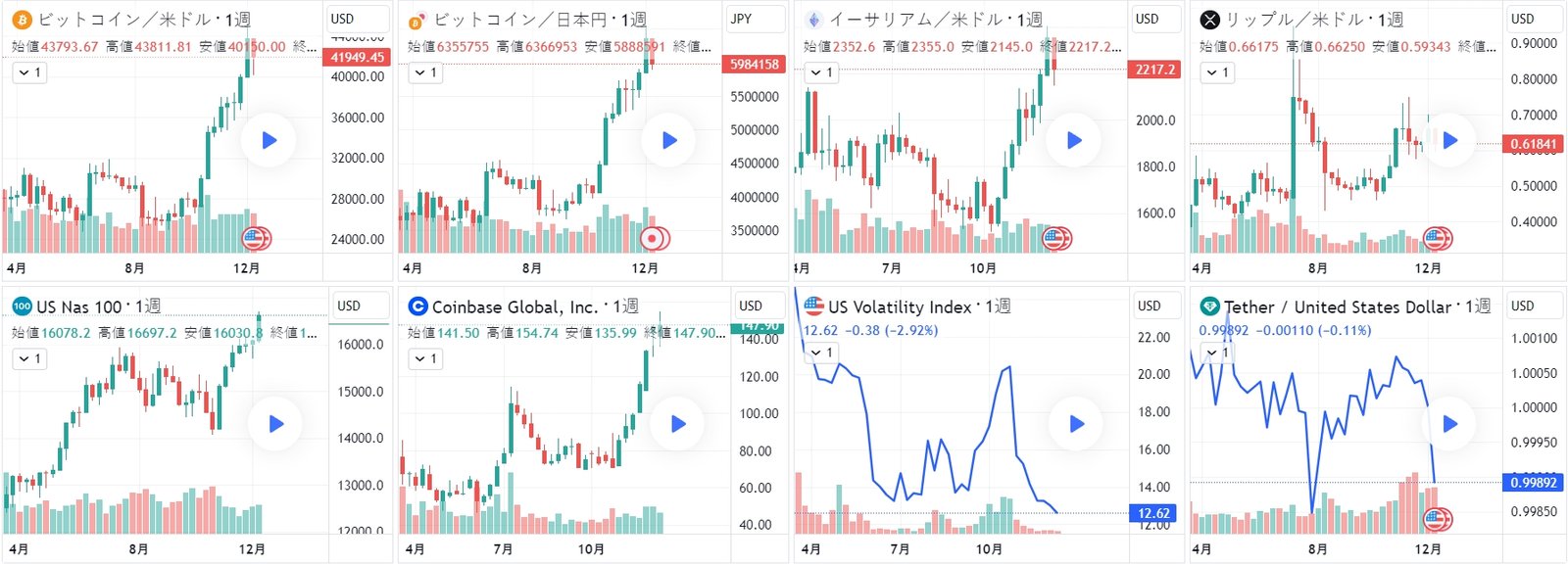Click the red 41949.45 price label
Image resolution: width=1568 pixels, height=565 pixels.
coord(357,57)
